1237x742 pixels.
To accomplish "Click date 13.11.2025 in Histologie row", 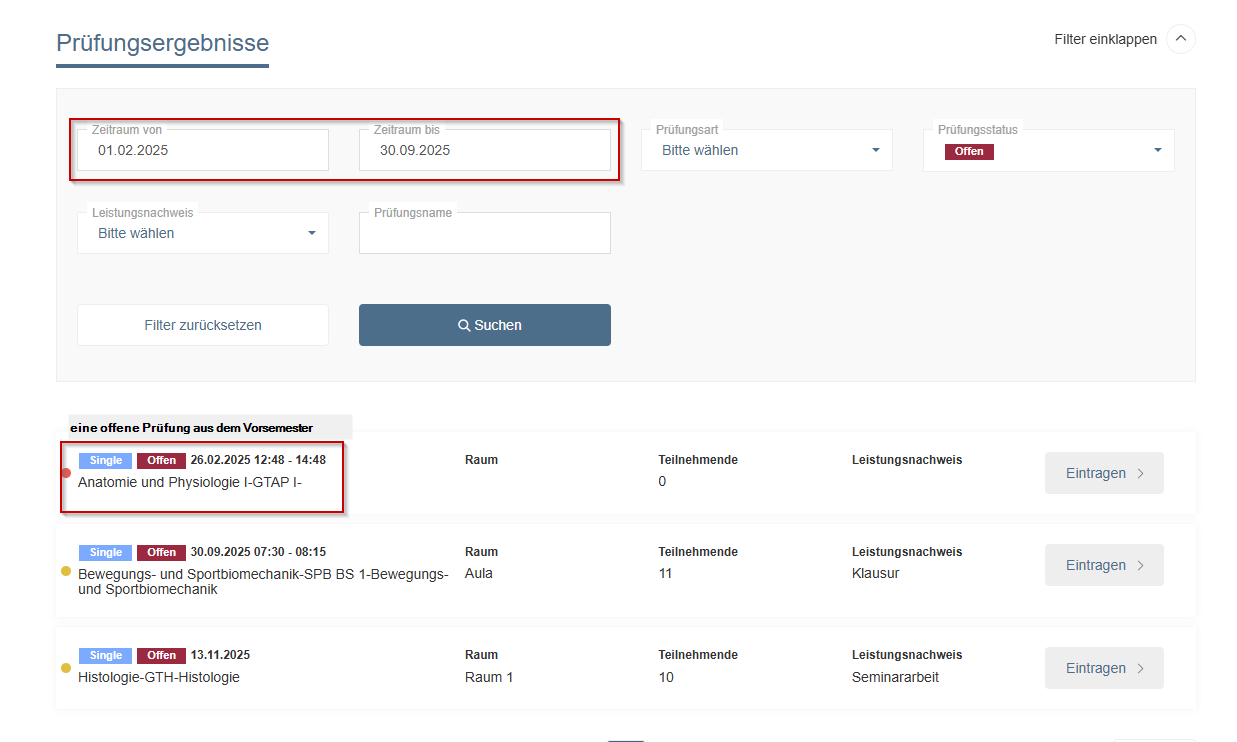I will (220, 655).
